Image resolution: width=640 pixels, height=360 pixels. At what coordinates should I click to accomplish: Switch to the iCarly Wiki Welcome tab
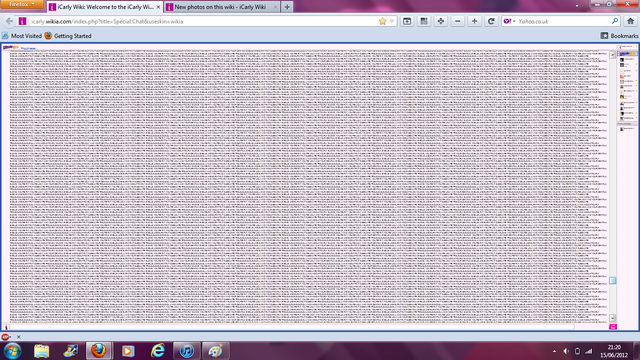[104, 7]
